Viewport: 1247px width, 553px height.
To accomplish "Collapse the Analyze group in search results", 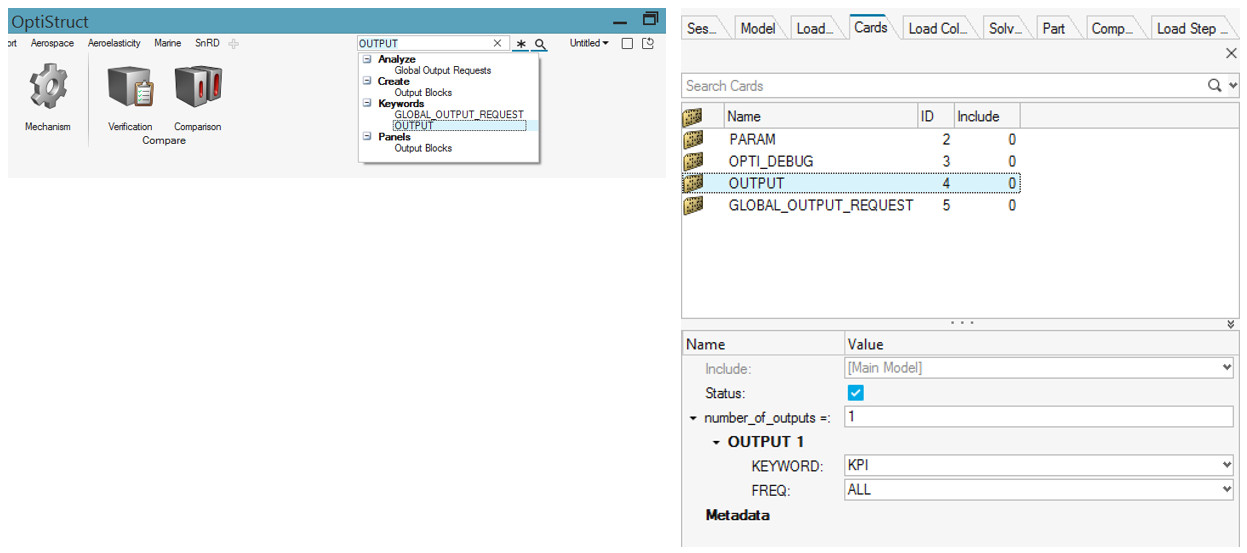I will point(368,60).
